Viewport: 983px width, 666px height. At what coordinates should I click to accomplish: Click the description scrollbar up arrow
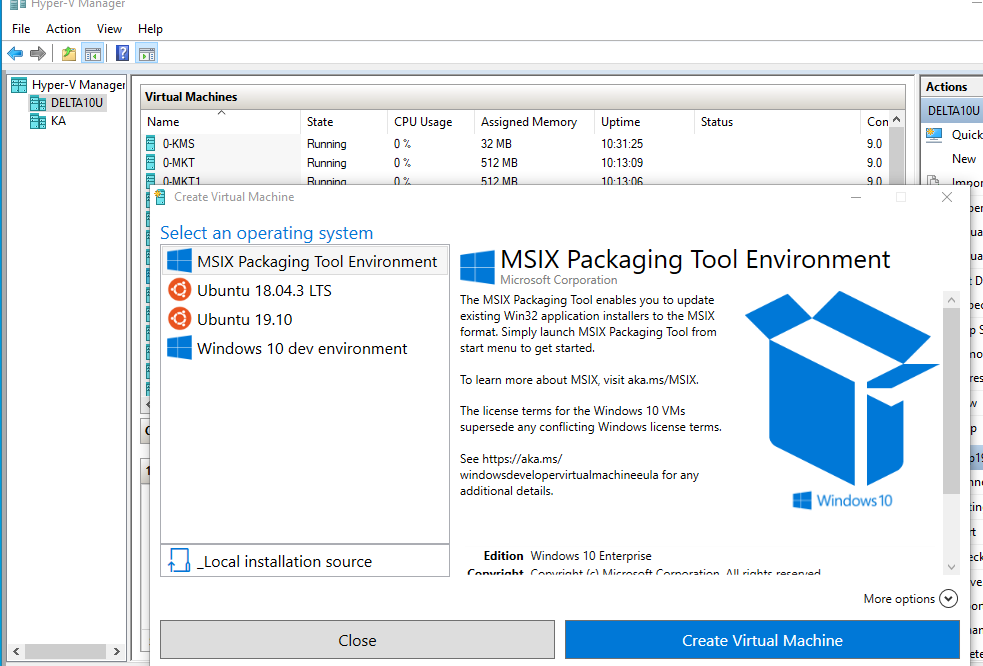pos(951,300)
